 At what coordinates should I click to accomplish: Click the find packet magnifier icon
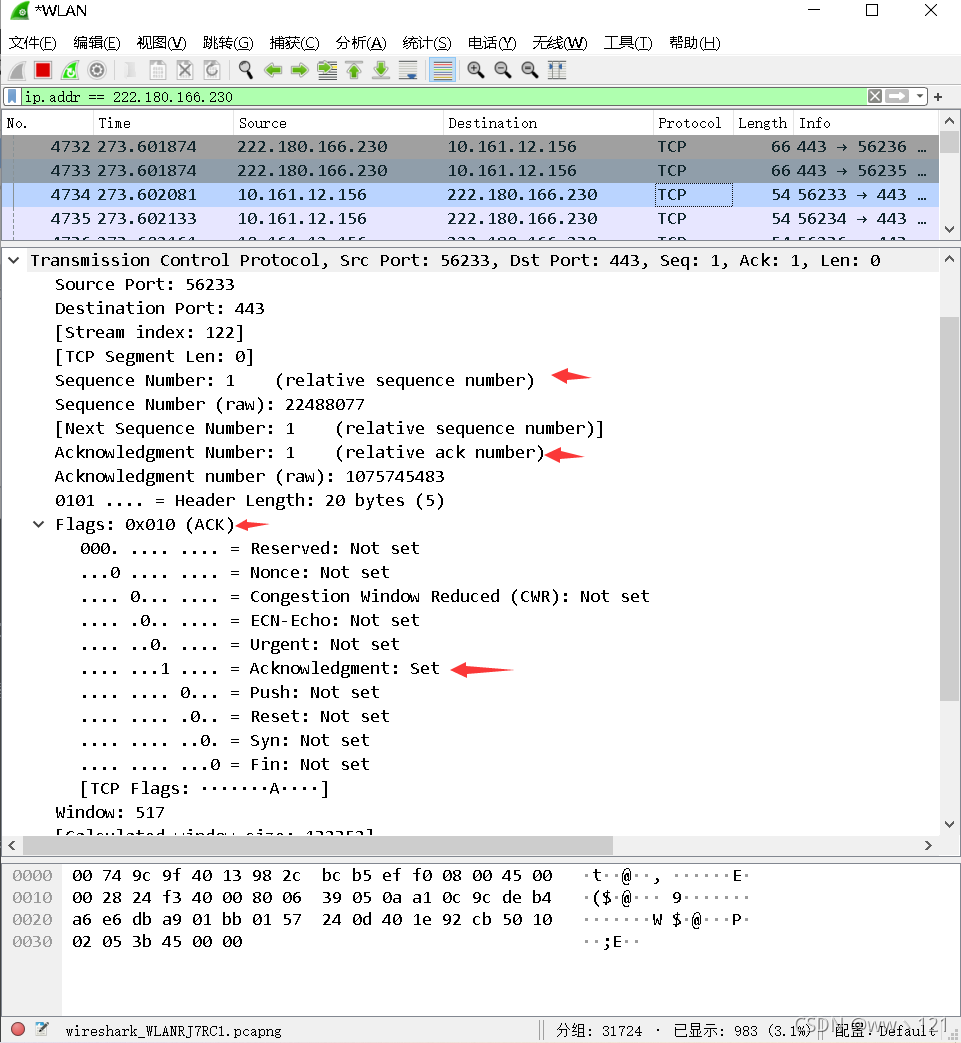246,70
